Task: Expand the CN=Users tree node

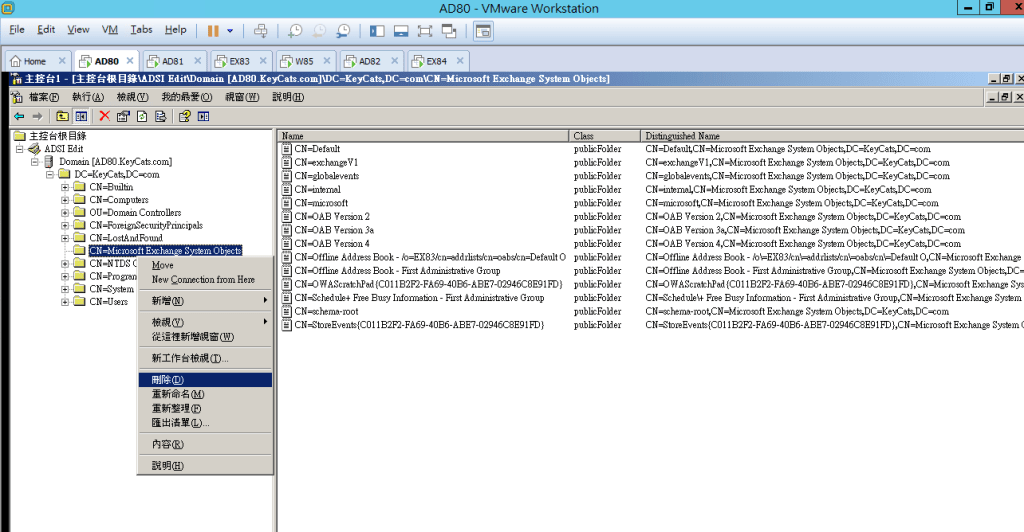Action: [65, 302]
